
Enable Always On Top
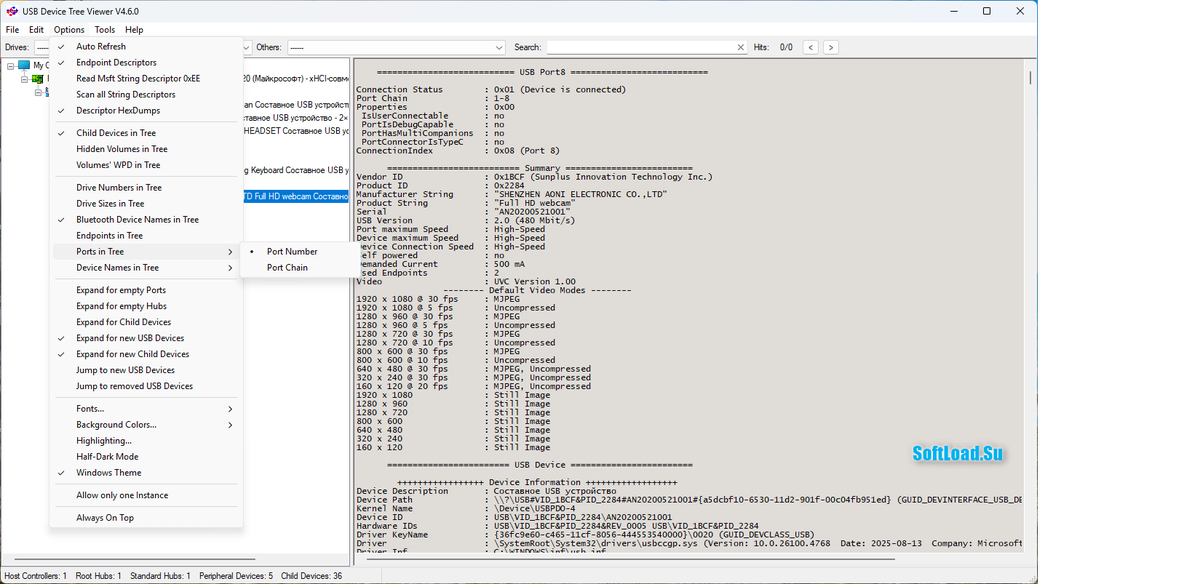click(146, 517)
